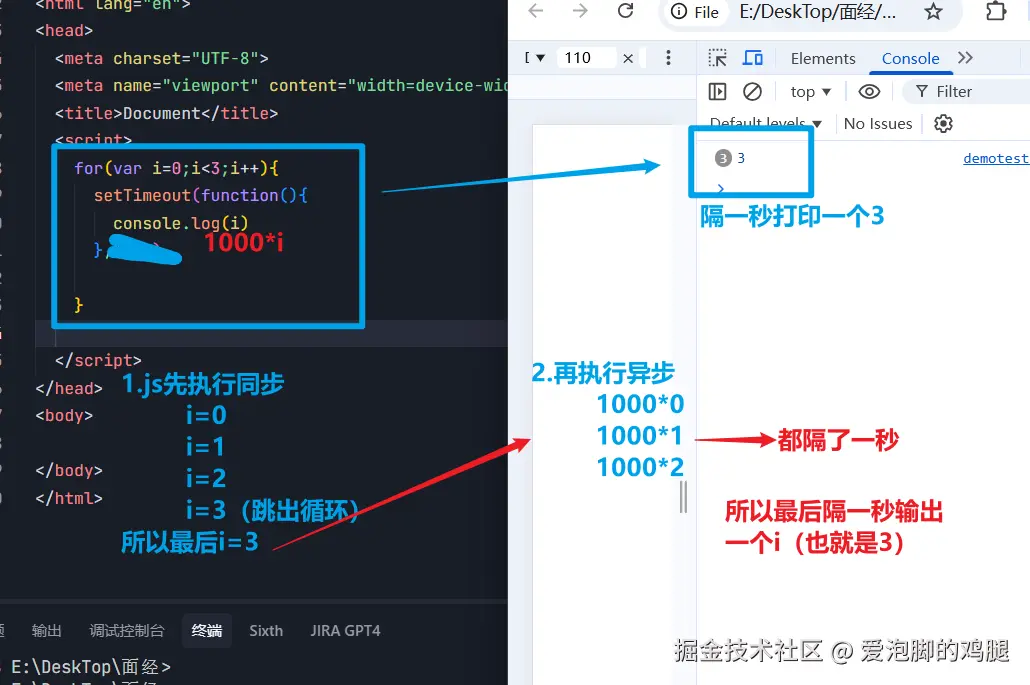The width and height of the screenshot is (1030, 685).
Task: Toggle the device toolbar icon in DevTools
Action: (x=752, y=58)
